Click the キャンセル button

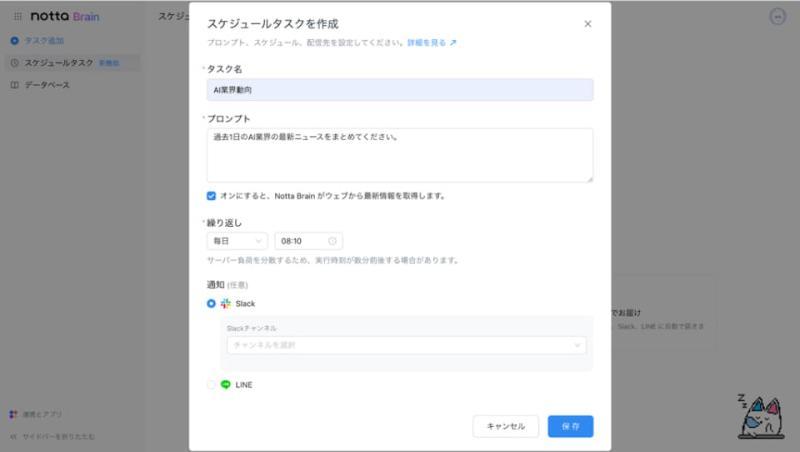506,426
